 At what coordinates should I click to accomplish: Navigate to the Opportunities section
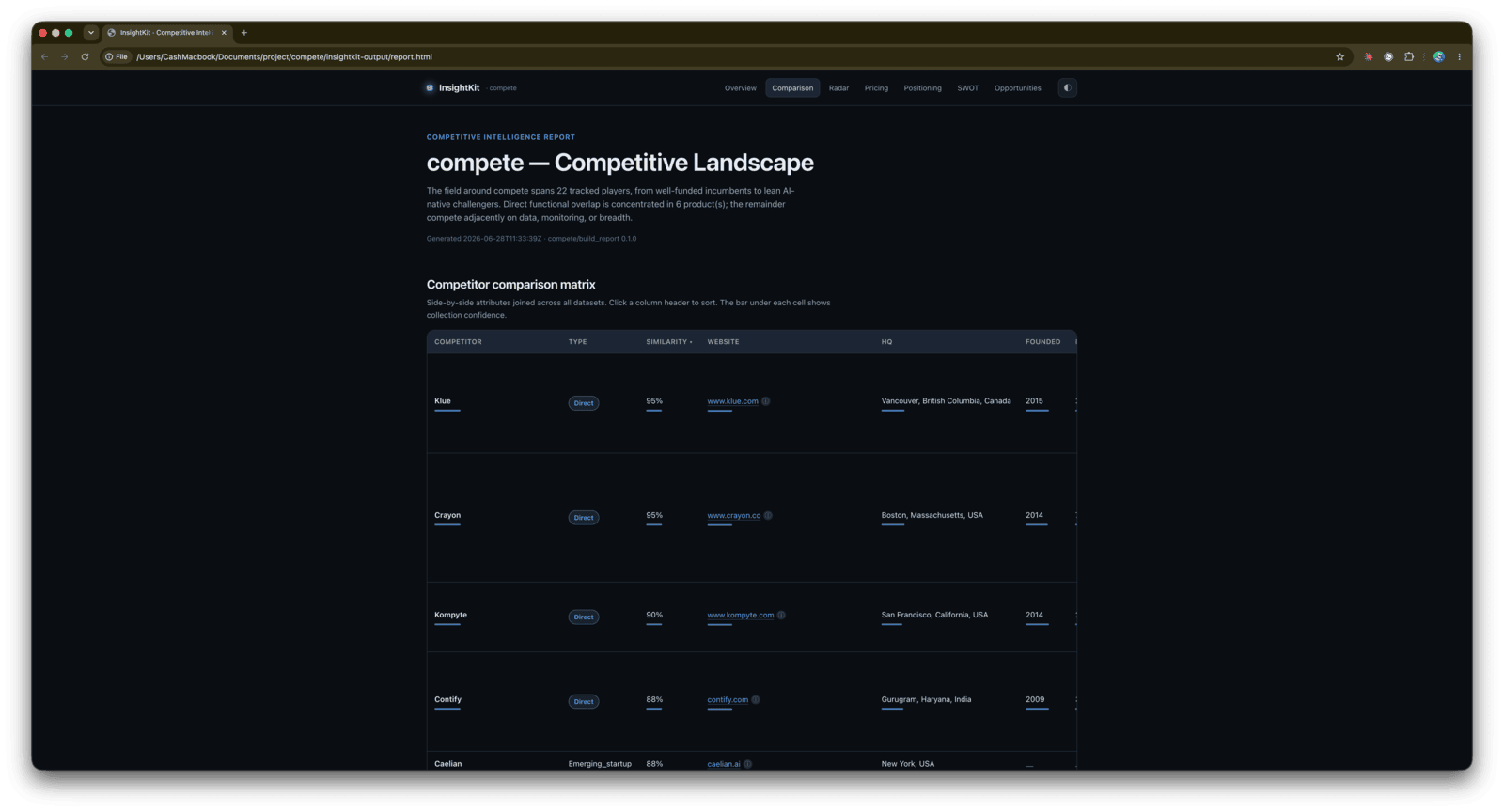[1017, 88]
